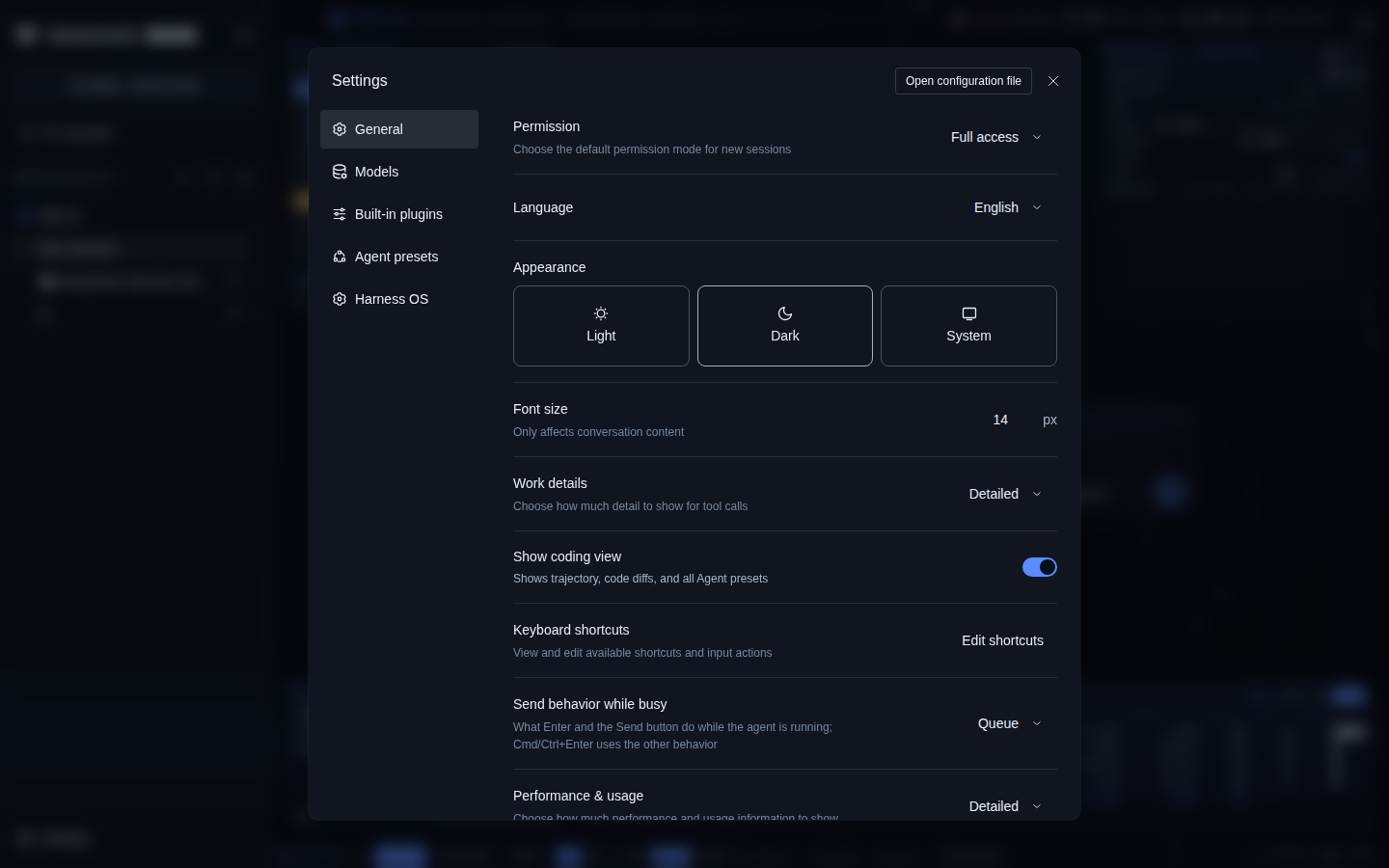1389x868 pixels.
Task: Open the General settings tab
Action: [x=399, y=129]
